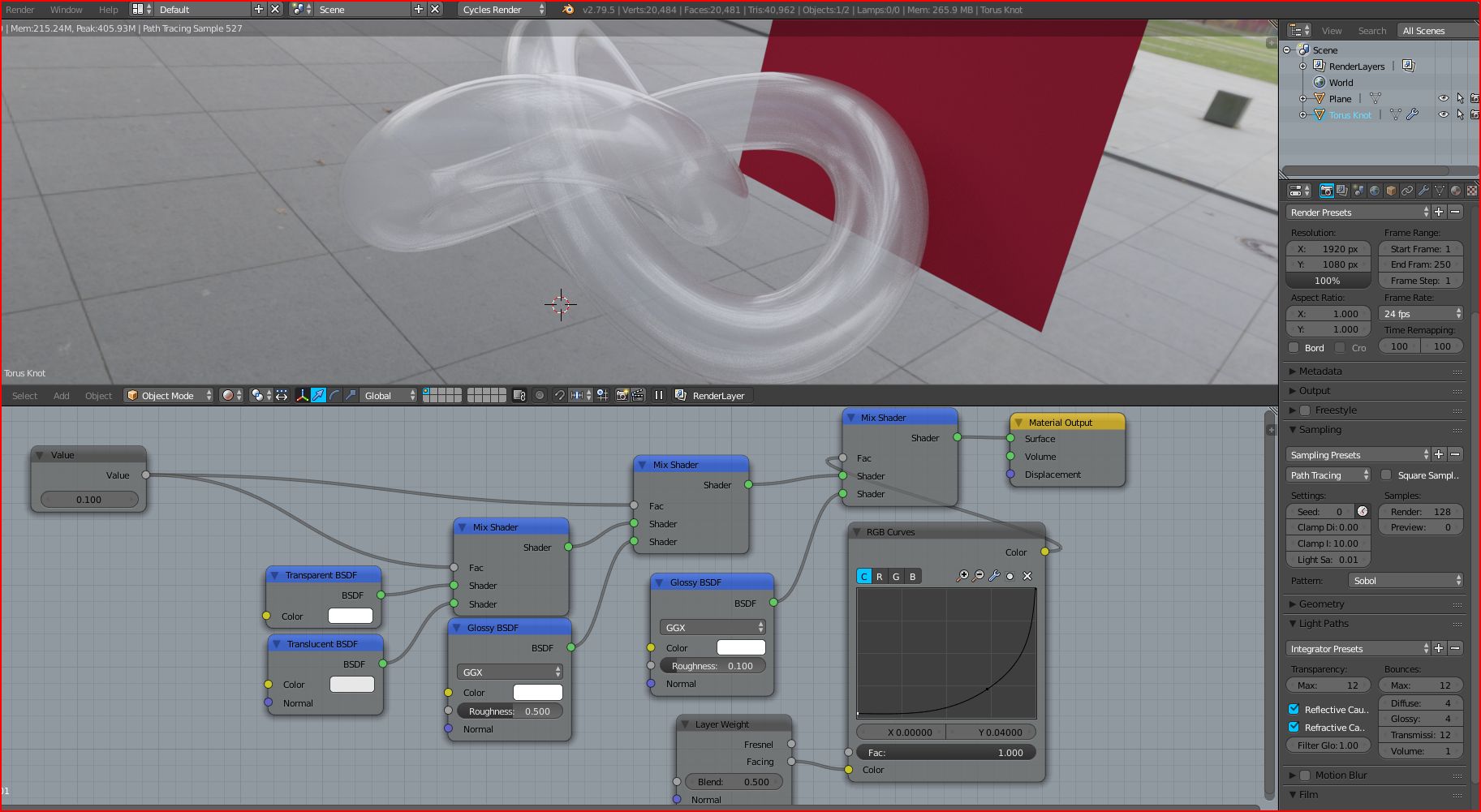Screen dimensions: 1481x812
Task: Click the random seed clock icon
Action: coord(1363,511)
